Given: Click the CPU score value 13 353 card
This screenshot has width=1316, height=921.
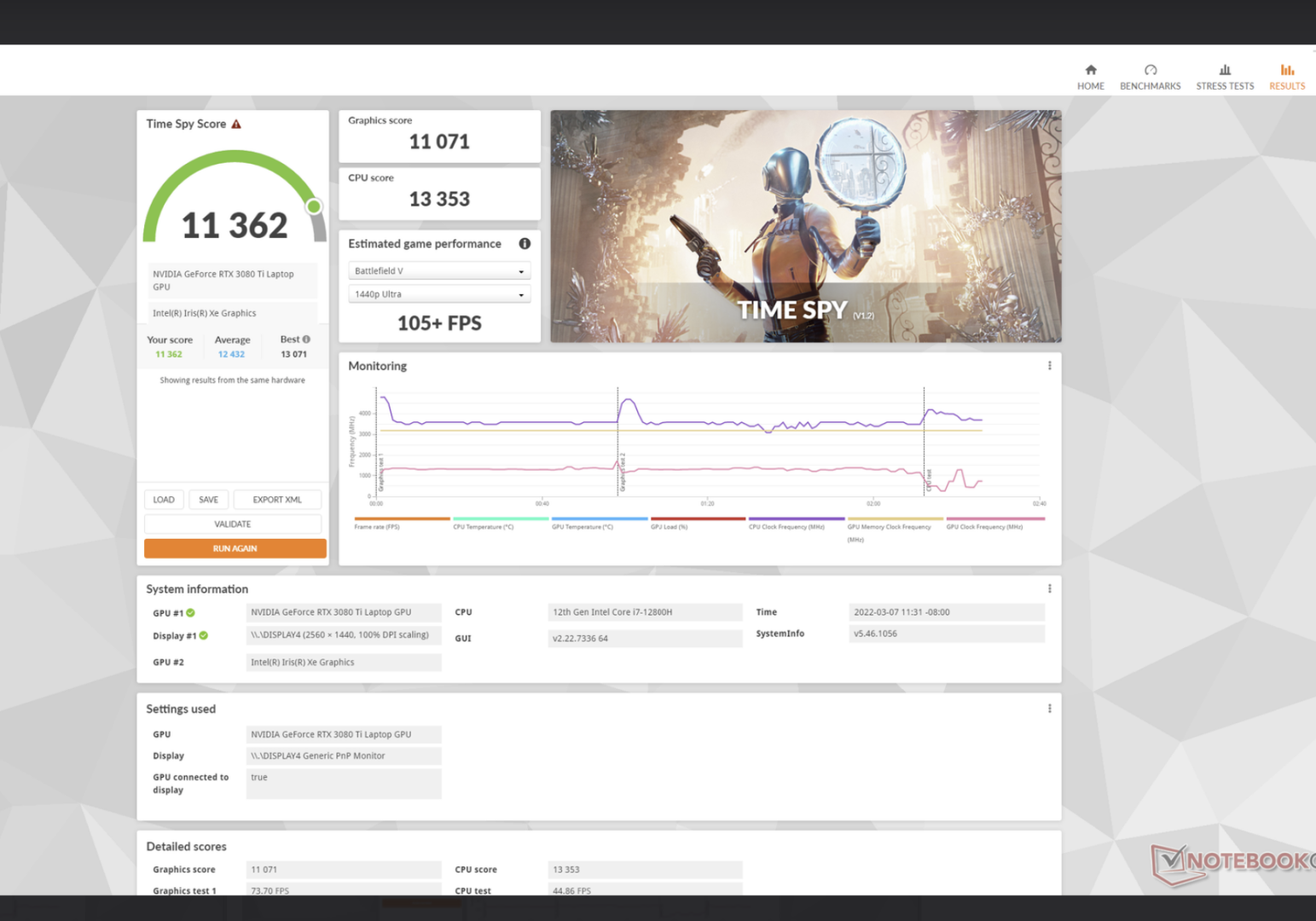Looking at the screenshot, I should pos(439,194).
